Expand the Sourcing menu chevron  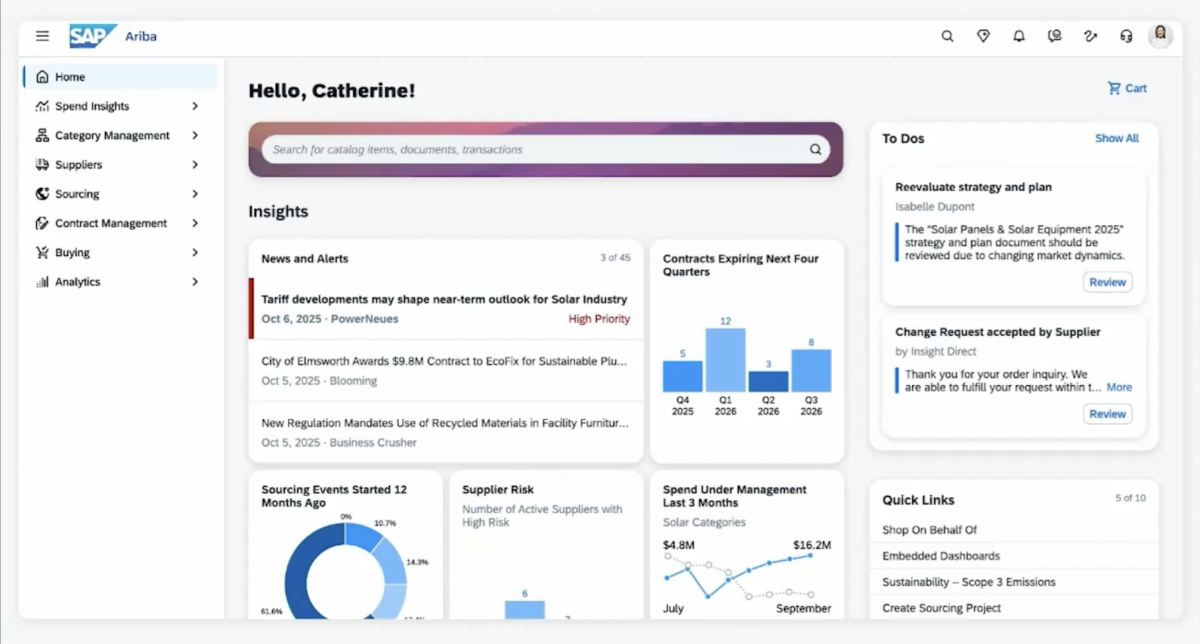(x=195, y=194)
